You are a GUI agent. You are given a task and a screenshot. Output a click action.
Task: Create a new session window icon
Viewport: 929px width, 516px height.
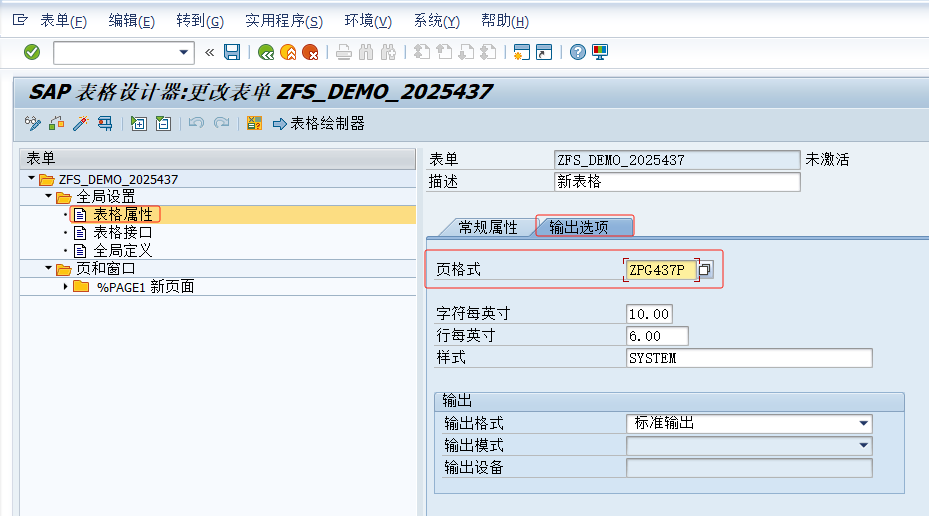pos(521,52)
